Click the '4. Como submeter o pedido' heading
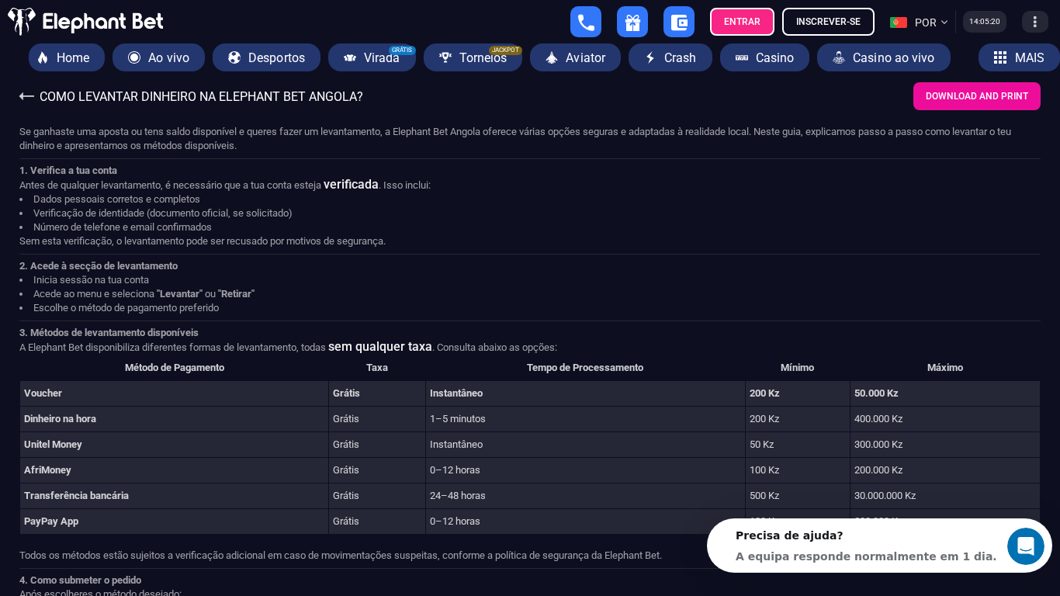 click(x=80, y=580)
